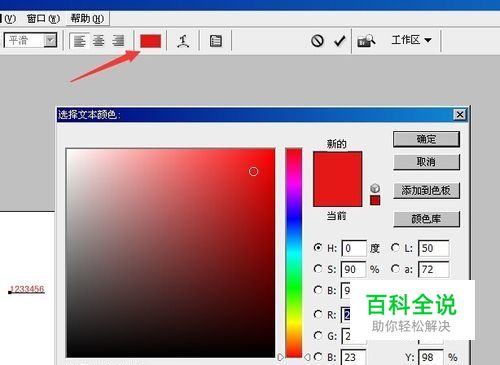Click the S percent input field
The width and height of the screenshot is (500, 365).
(x=354, y=269)
